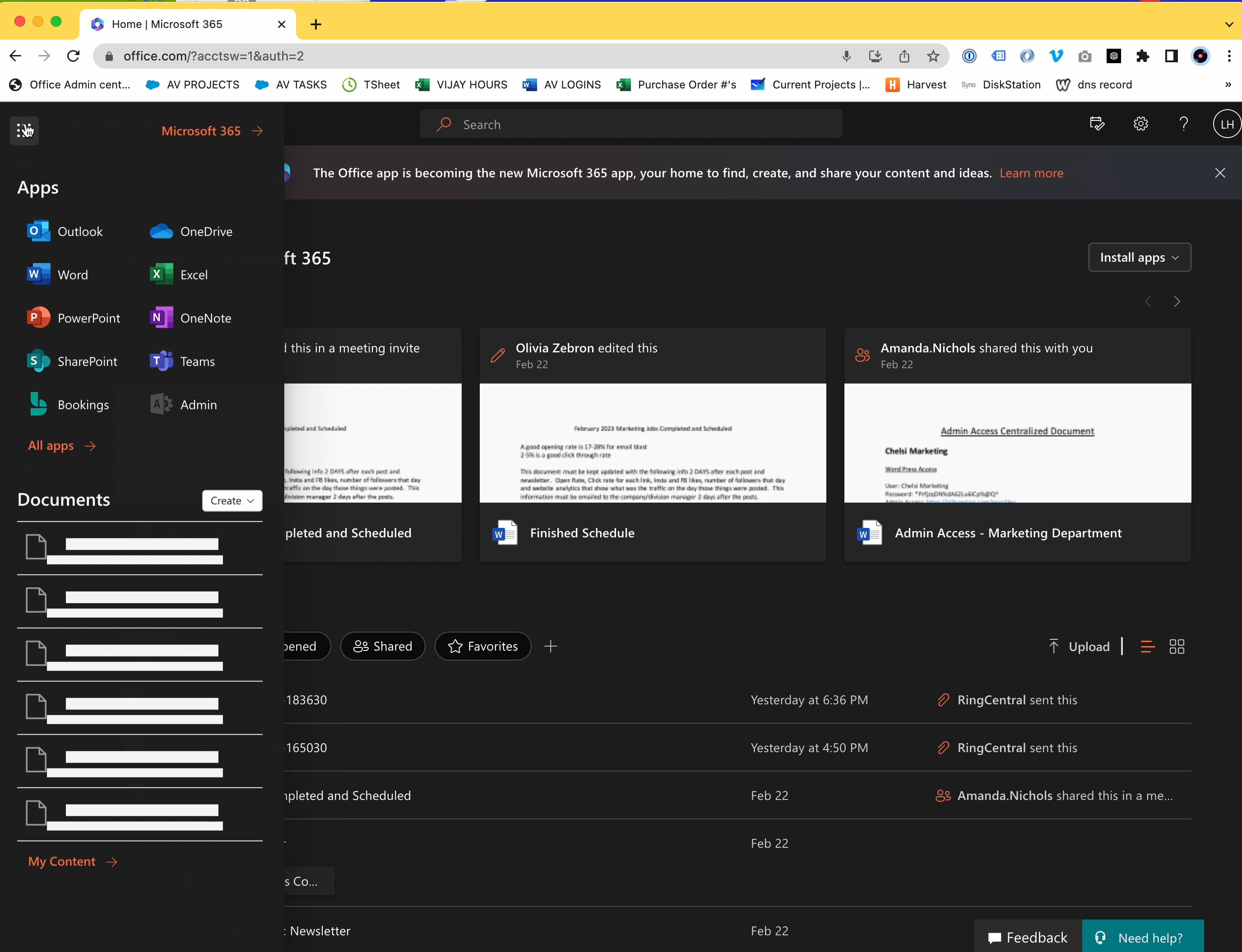Add a new filter with plus icon

(x=551, y=646)
